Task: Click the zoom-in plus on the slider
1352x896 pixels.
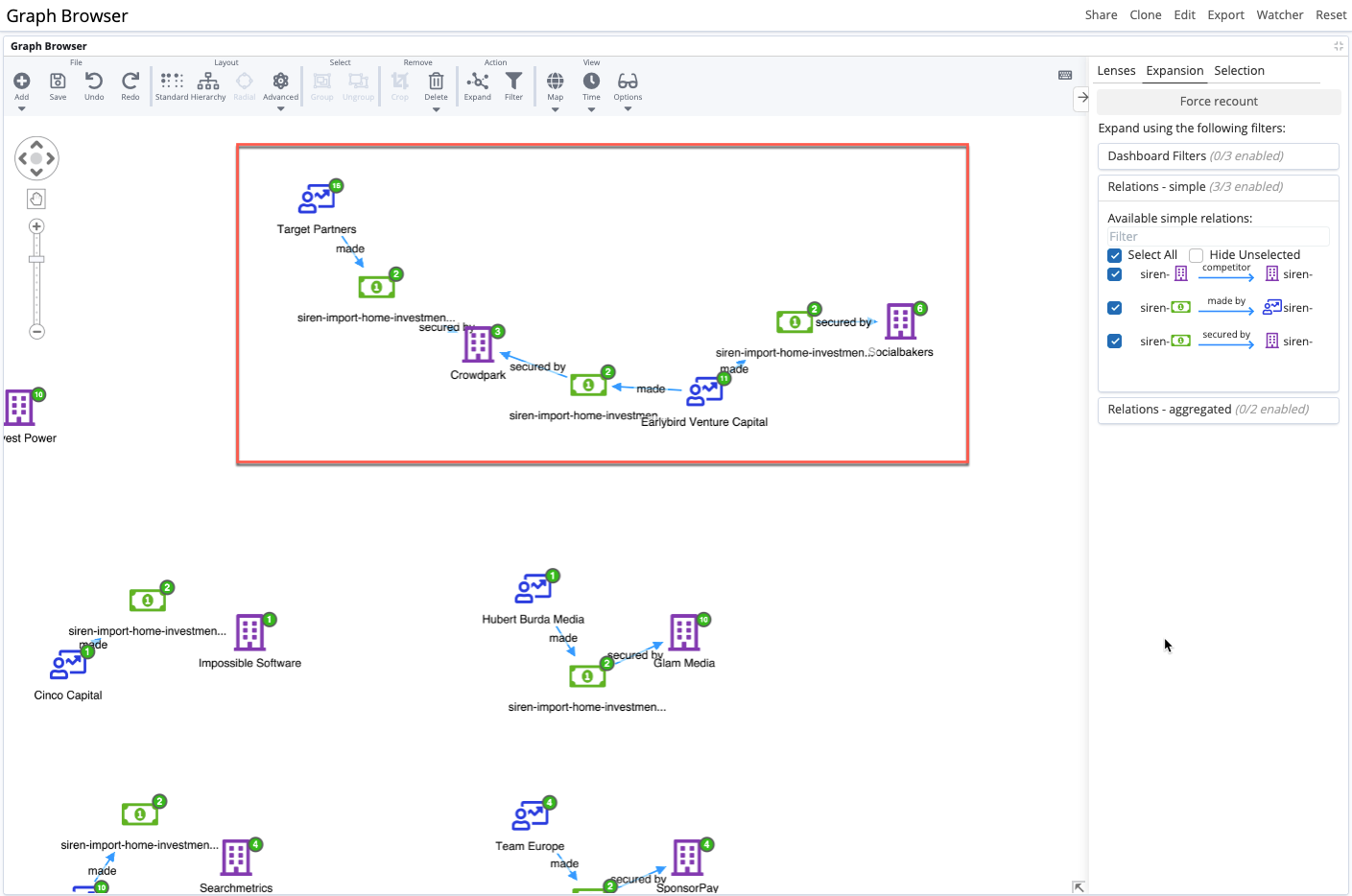Action: (36, 225)
